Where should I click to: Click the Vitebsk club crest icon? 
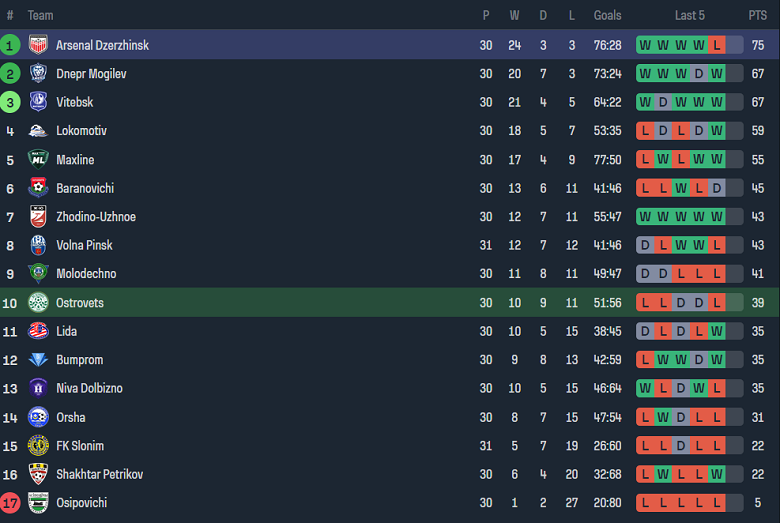click(x=38, y=102)
